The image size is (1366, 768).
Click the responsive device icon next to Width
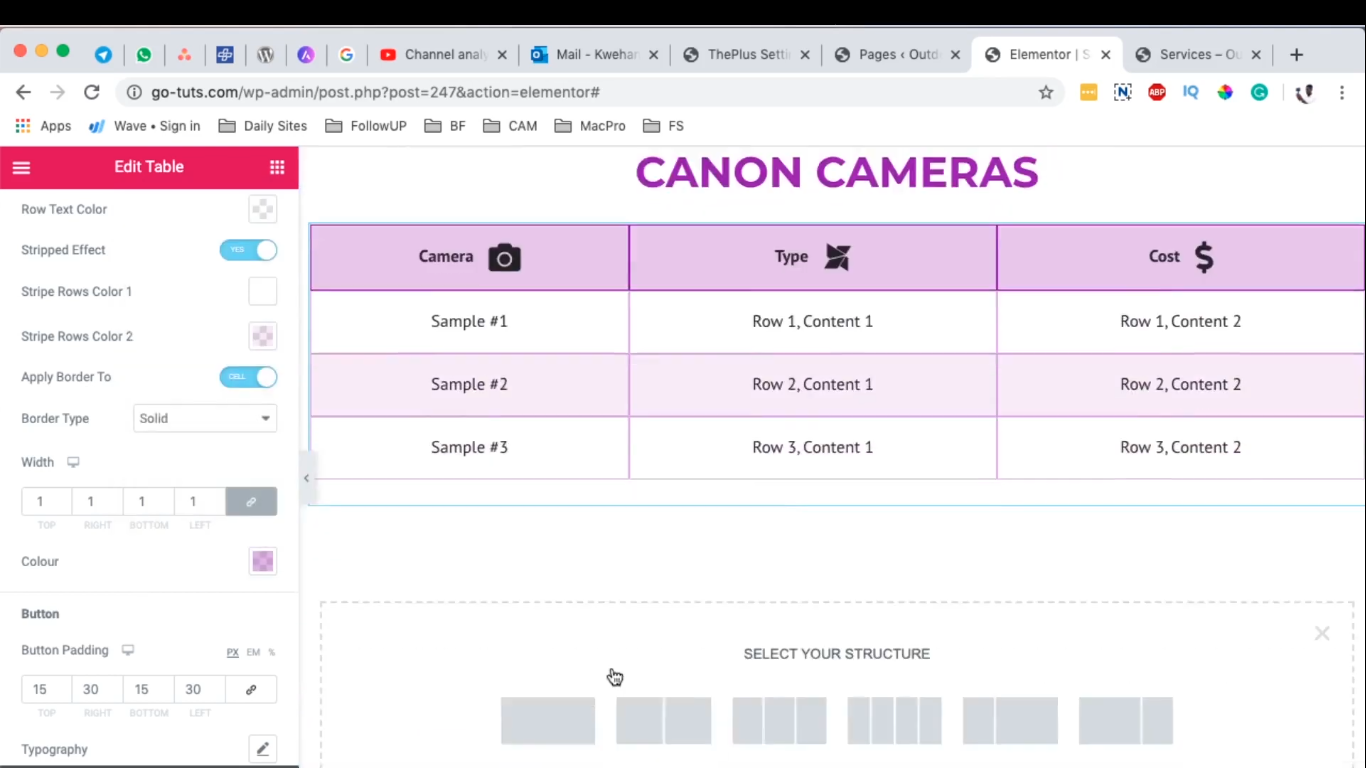click(x=73, y=462)
